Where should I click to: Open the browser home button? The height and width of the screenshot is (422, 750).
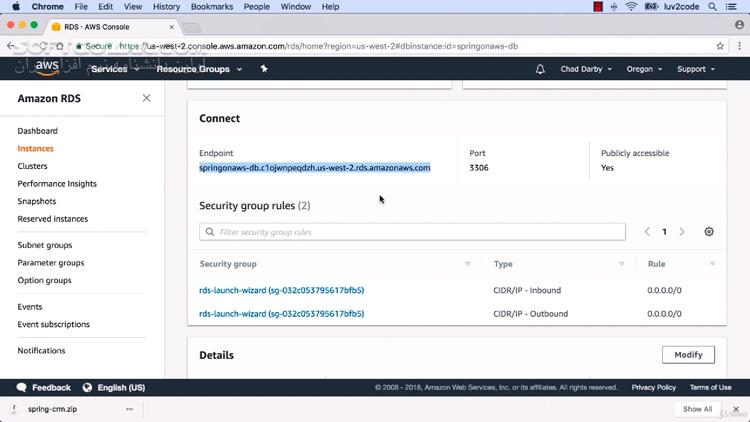(x=60, y=46)
